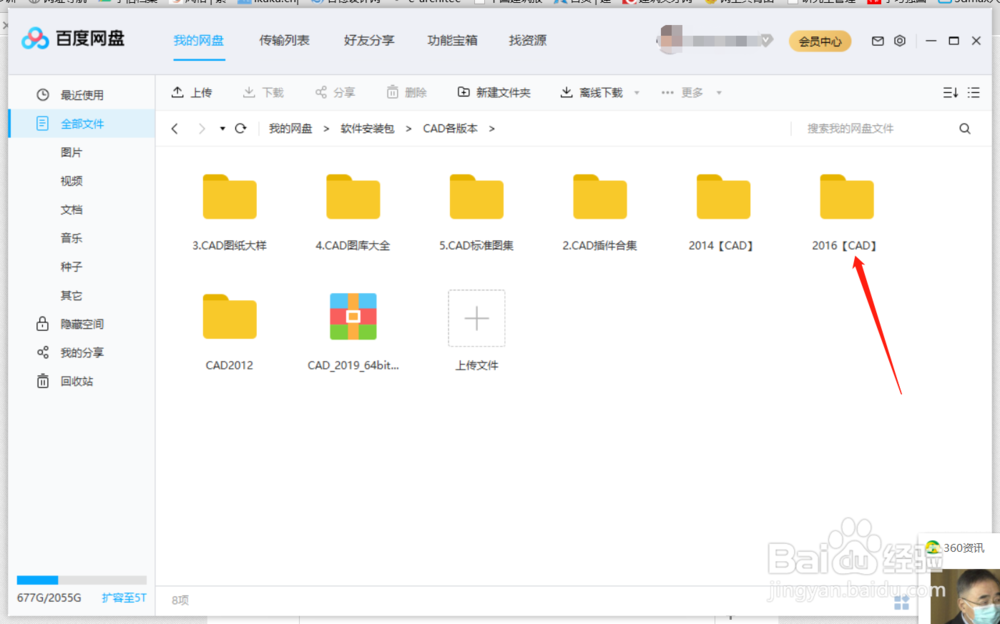The height and width of the screenshot is (624, 1000).
Task: Open the 5.CAD标准图集 folder
Action: point(476,197)
